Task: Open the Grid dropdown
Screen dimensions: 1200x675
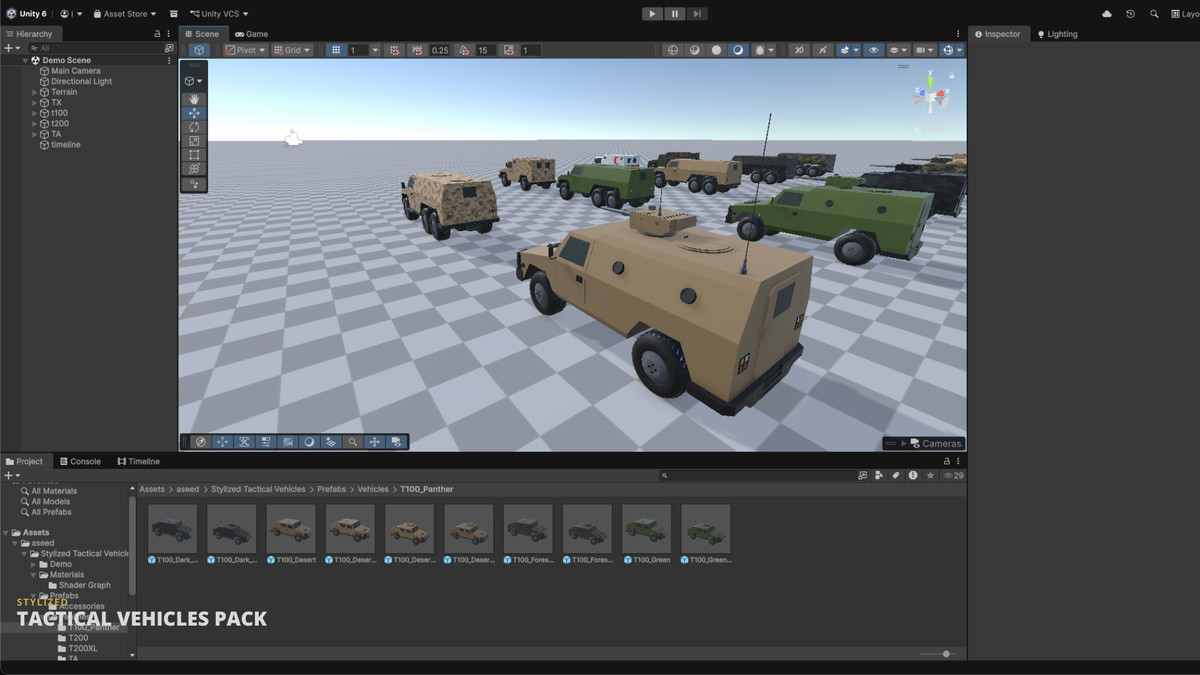Action: [x=292, y=50]
